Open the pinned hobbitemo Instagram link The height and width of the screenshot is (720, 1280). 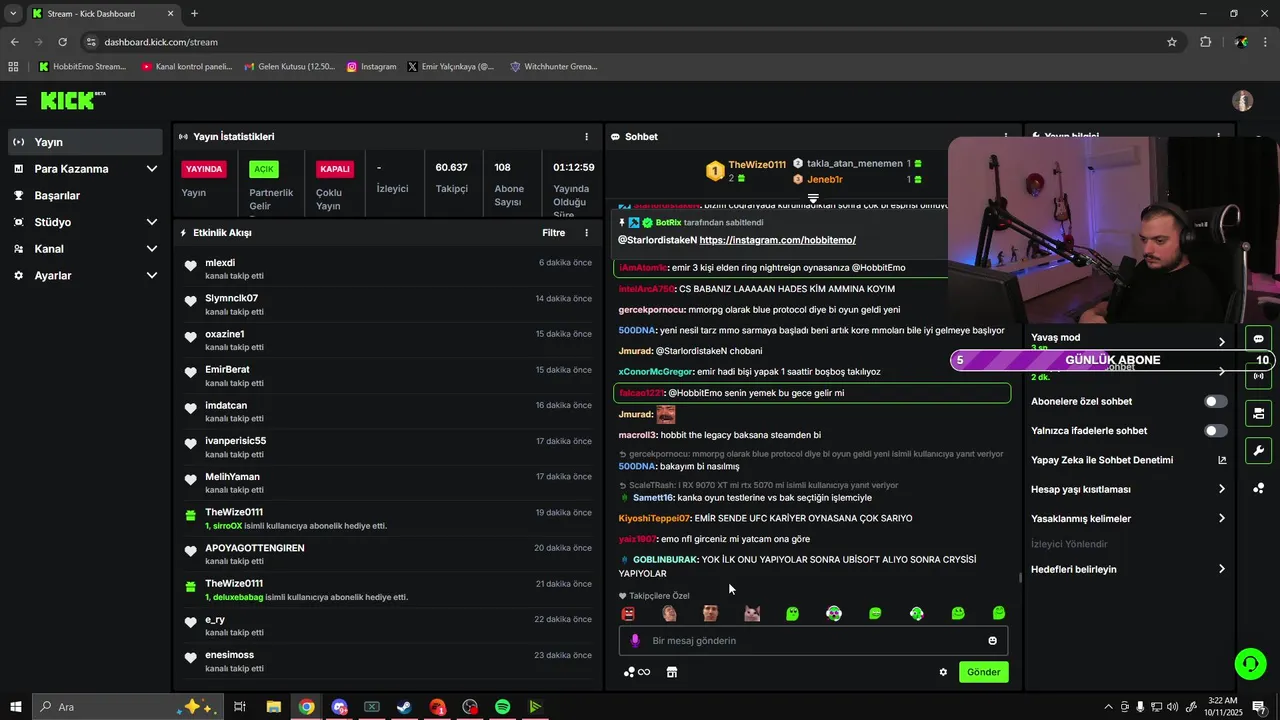pos(777,240)
